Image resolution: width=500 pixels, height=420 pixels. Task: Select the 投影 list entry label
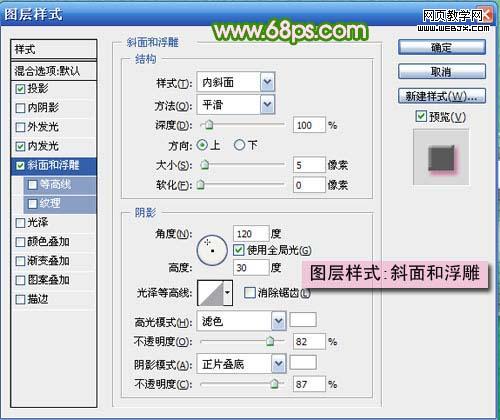tap(38, 89)
